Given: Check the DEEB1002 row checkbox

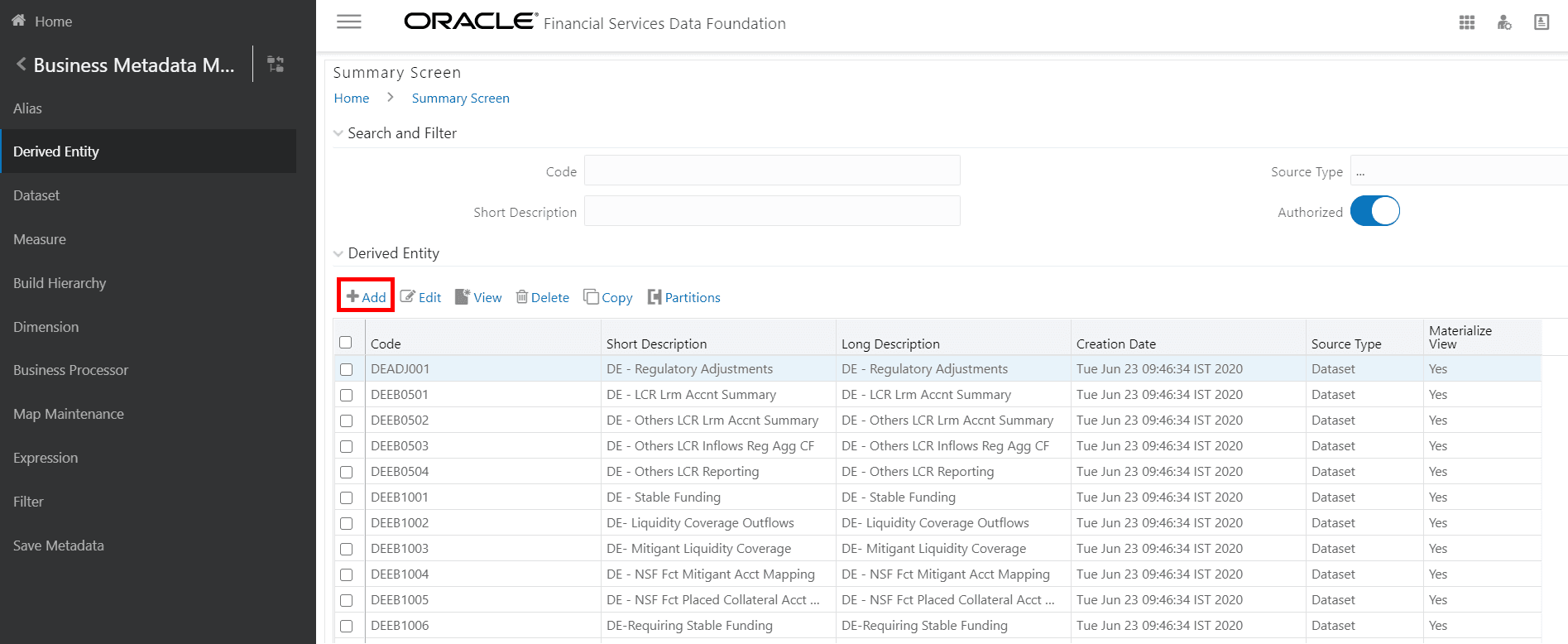Looking at the screenshot, I should point(346,523).
